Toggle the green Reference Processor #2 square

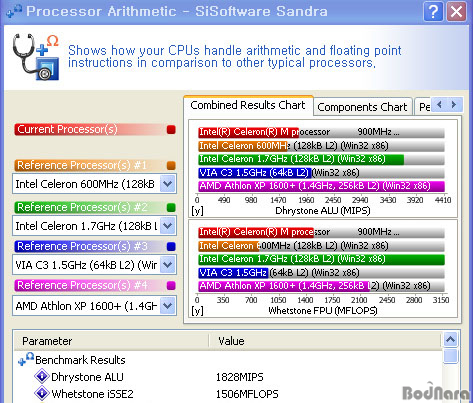tap(171, 207)
